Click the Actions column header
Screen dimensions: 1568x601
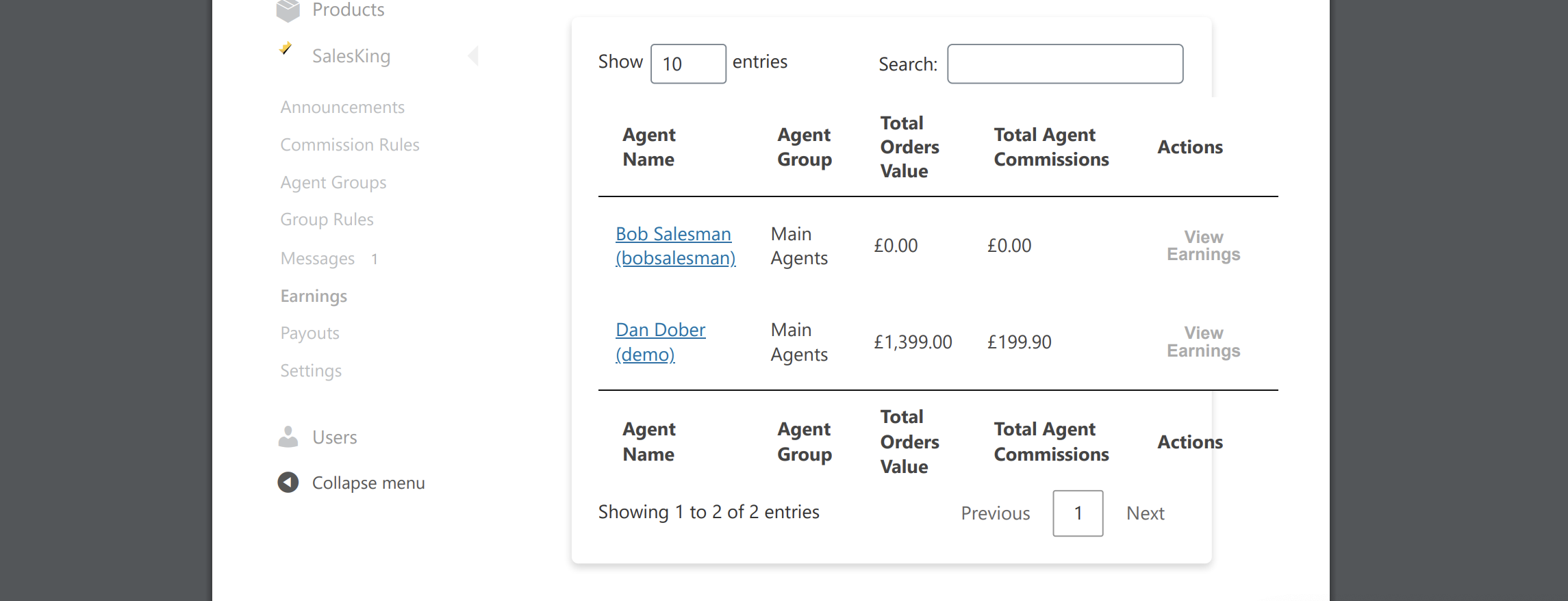tap(1190, 147)
